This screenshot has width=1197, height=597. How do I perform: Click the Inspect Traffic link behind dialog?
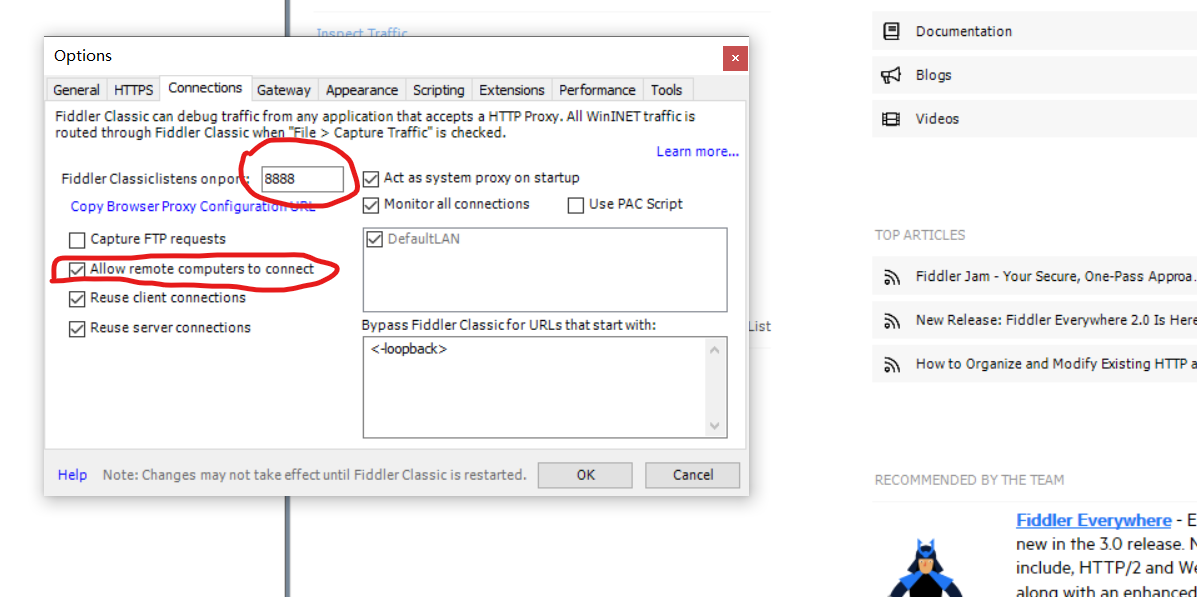362,33
